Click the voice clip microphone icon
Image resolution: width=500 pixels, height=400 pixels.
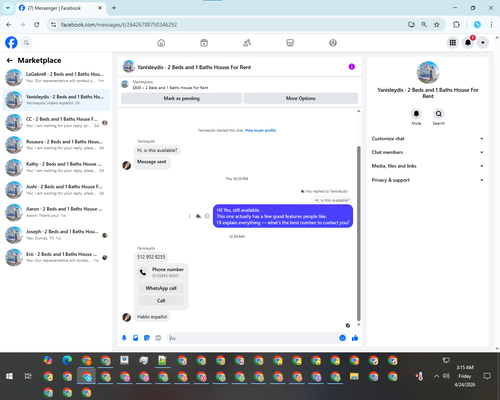coord(124,338)
